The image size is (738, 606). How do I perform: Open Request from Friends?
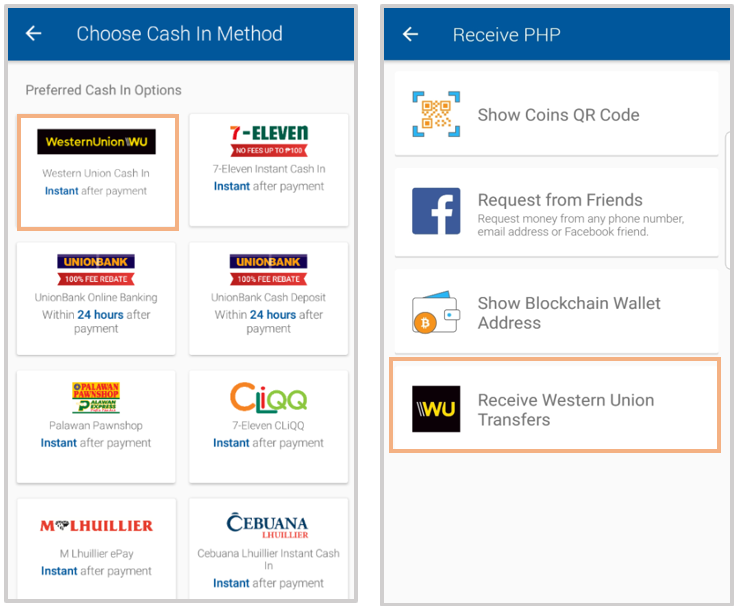pos(556,212)
